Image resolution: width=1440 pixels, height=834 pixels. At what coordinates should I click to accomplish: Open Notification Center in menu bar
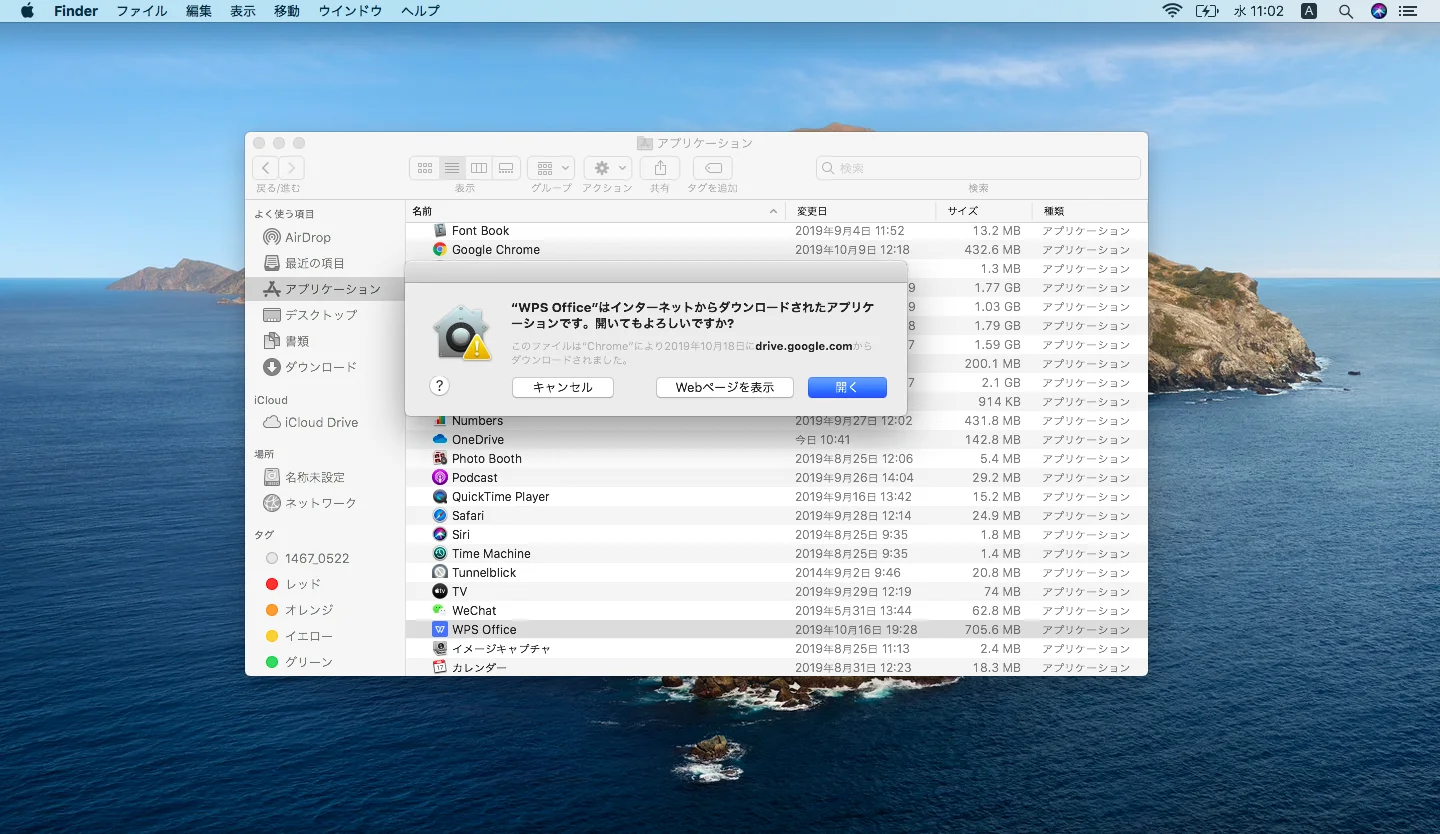(1408, 11)
